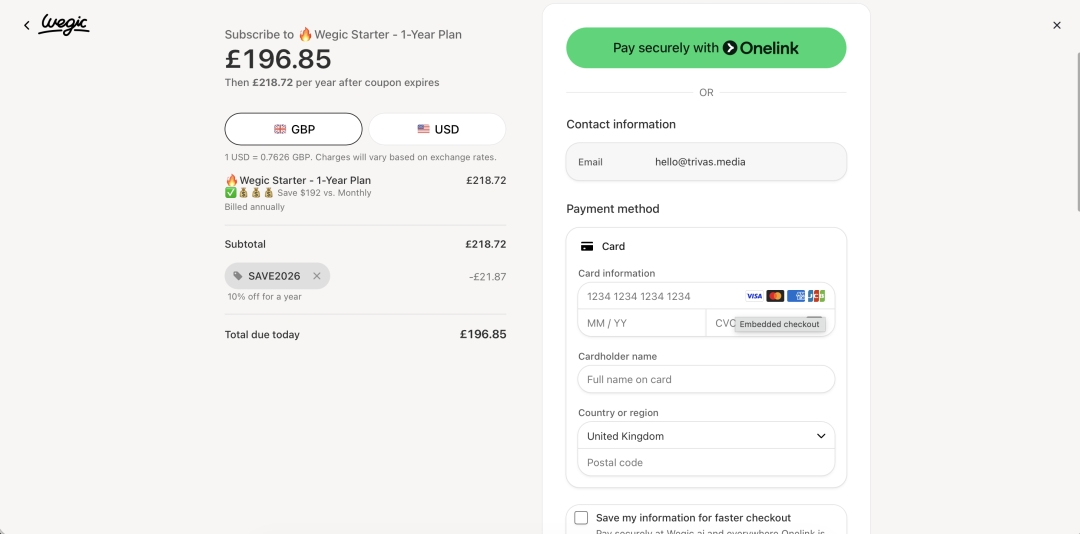Click the Wegic logo

click(x=65, y=24)
